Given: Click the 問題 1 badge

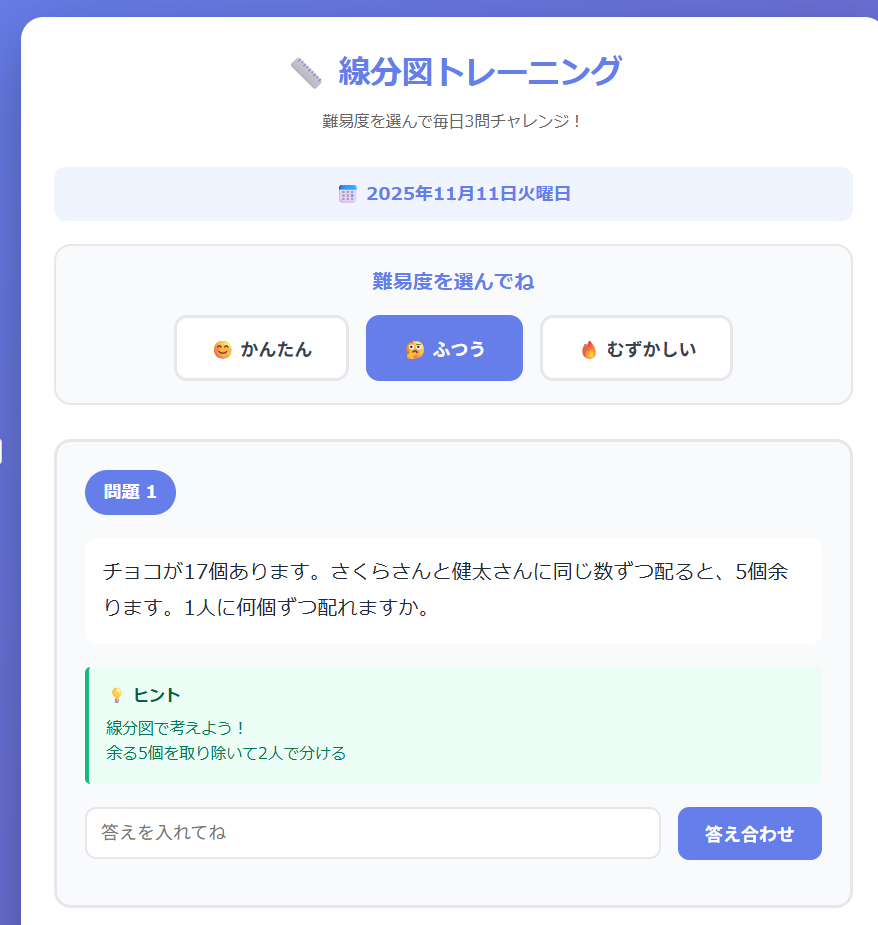Looking at the screenshot, I should [130, 492].
